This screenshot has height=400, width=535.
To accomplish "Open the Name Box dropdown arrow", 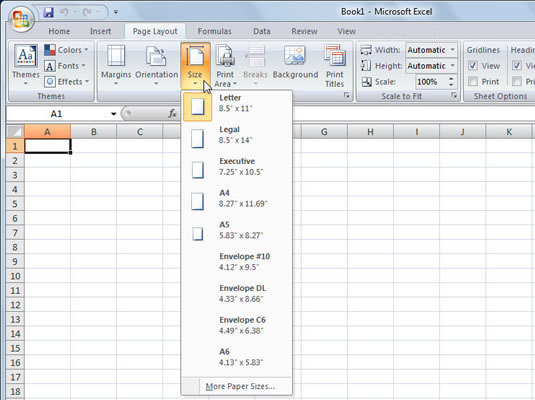I will coord(114,114).
